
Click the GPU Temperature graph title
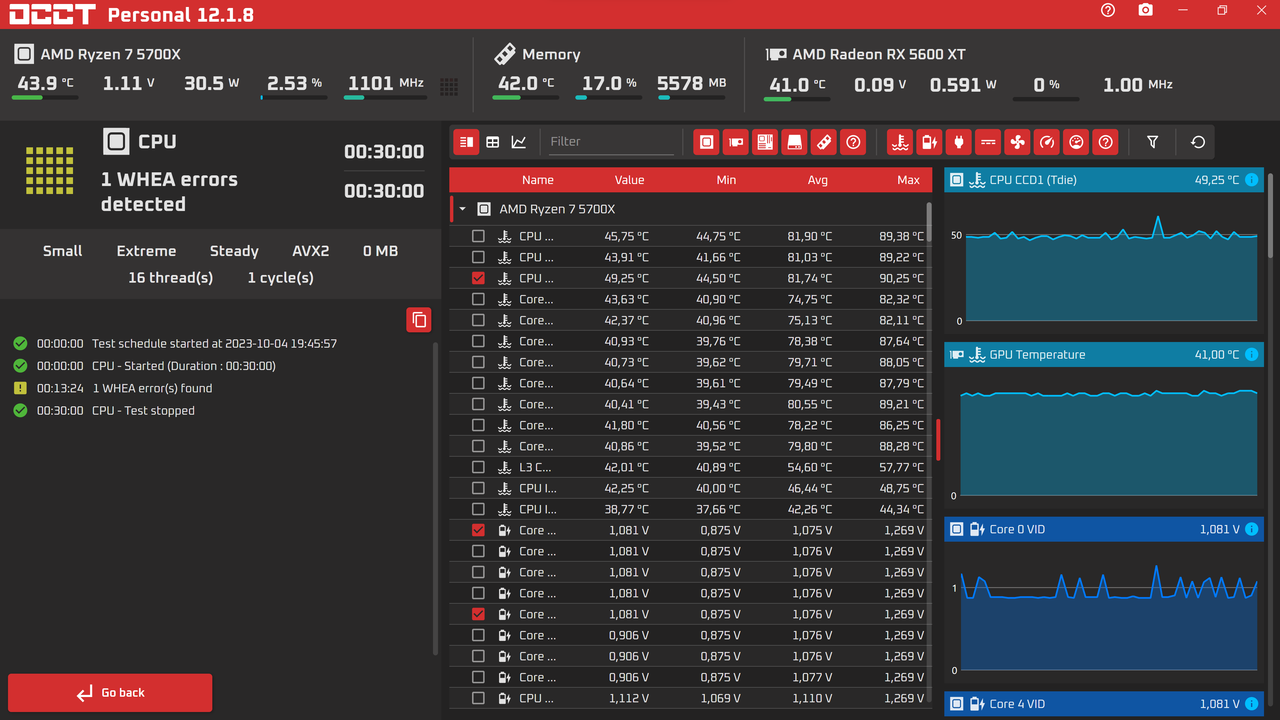tap(1037, 355)
